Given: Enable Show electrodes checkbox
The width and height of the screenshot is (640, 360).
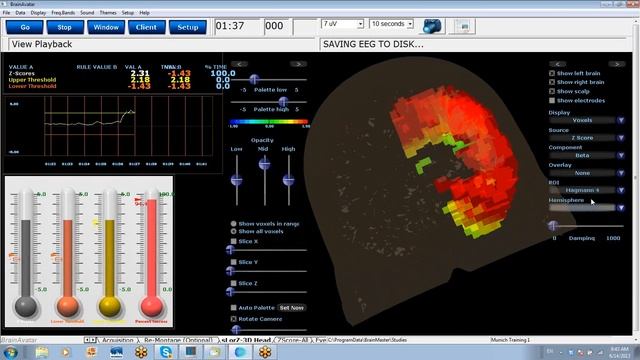Looking at the screenshot, I should coord(552,100).
